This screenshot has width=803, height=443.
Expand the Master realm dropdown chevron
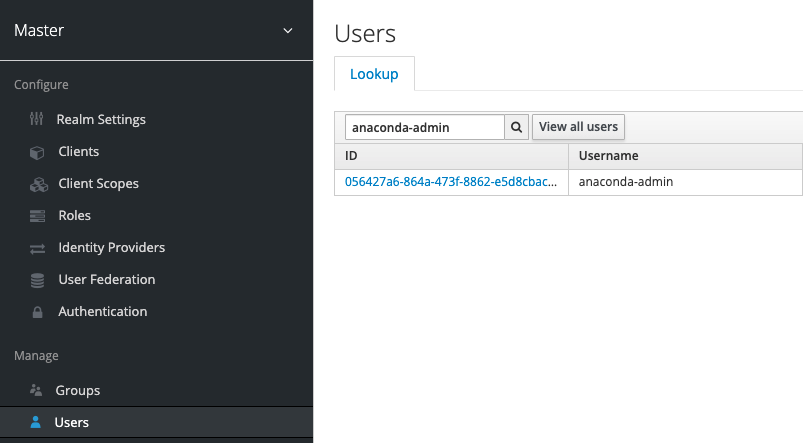pyautogui.click(x=288, y=31)
